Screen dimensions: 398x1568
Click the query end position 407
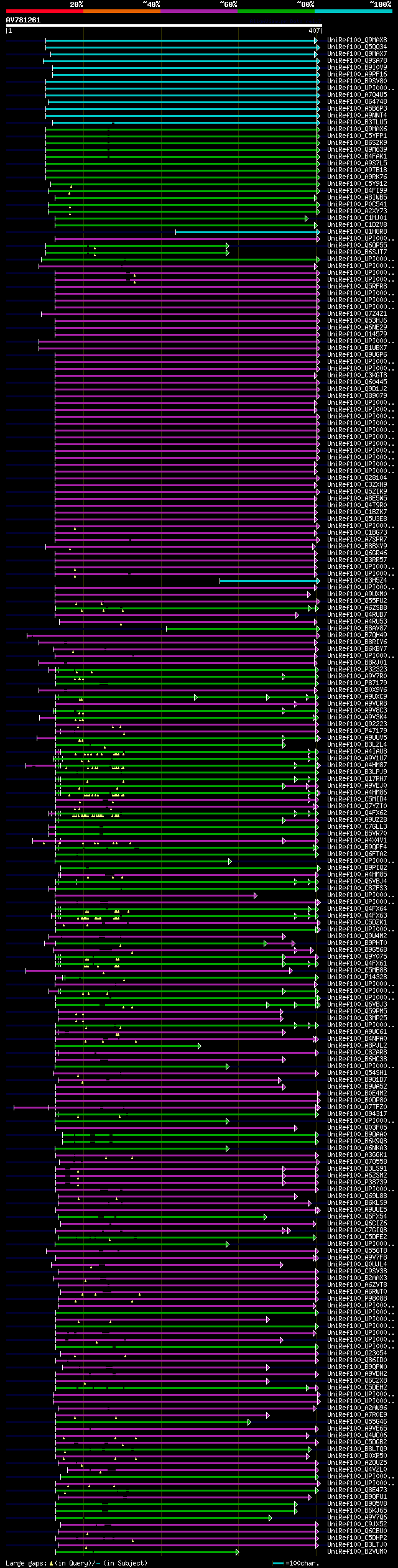pos(314,30)
